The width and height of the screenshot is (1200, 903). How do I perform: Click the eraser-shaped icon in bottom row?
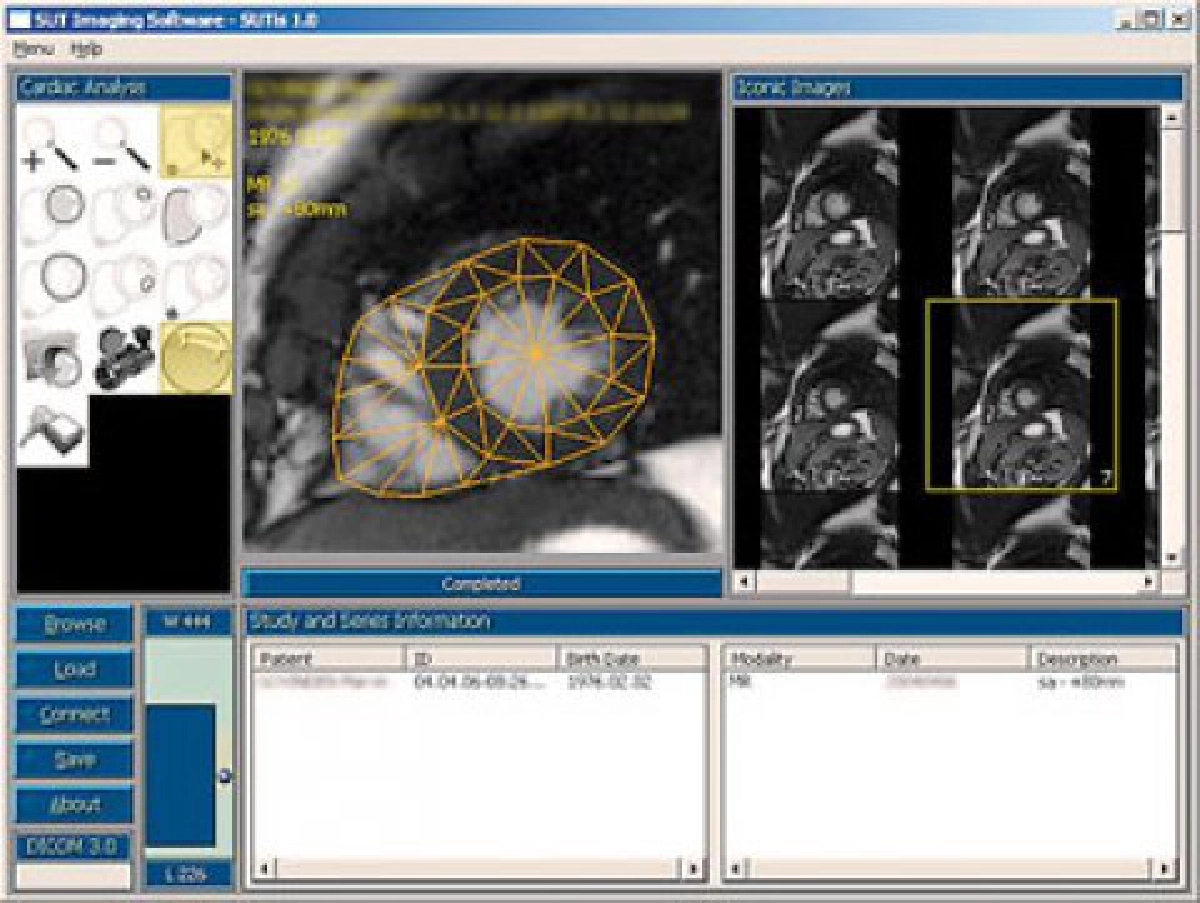tap(52, 430)
